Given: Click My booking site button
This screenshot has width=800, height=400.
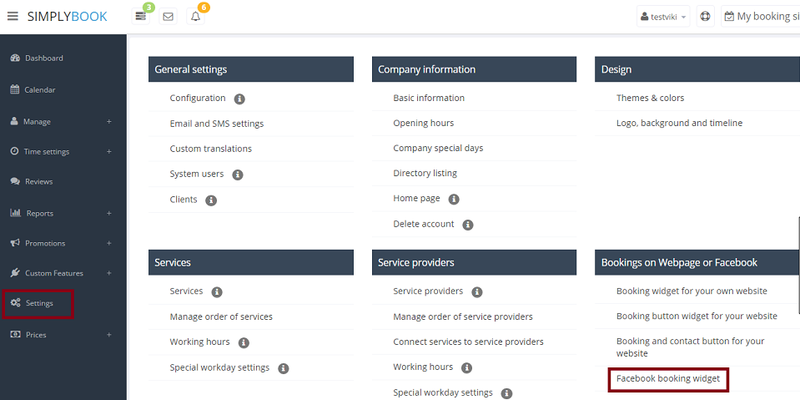Looking at the screenshot, I should [762, 17].
